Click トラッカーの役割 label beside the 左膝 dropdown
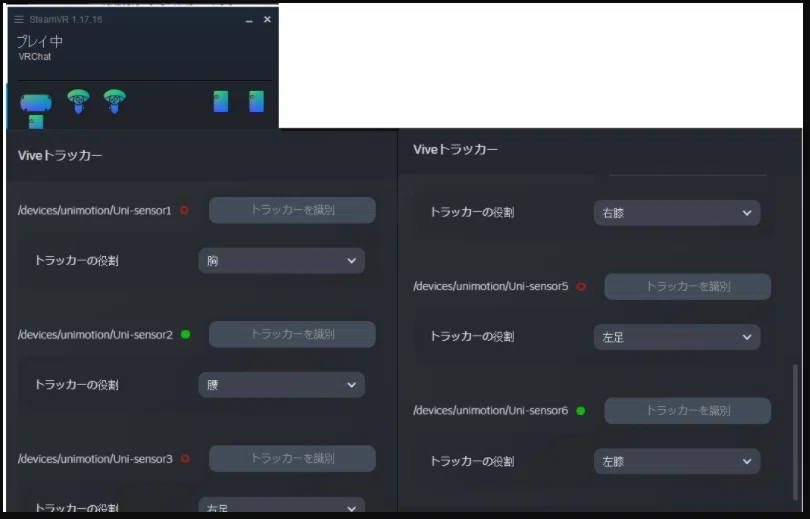This screenshot has width=810, height=519. coord(472,461)
